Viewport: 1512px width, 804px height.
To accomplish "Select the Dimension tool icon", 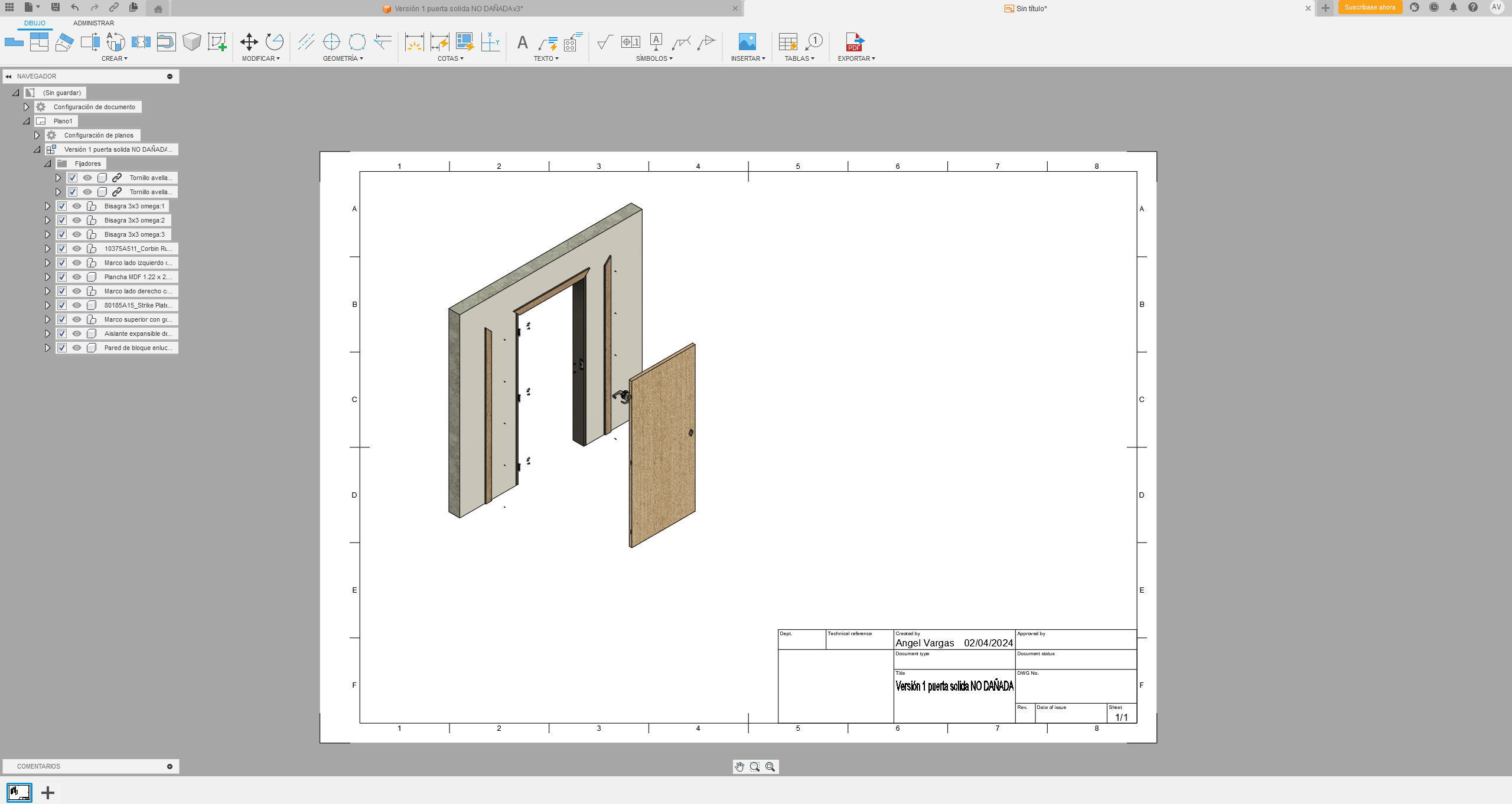I will click(x=414, y=42).
